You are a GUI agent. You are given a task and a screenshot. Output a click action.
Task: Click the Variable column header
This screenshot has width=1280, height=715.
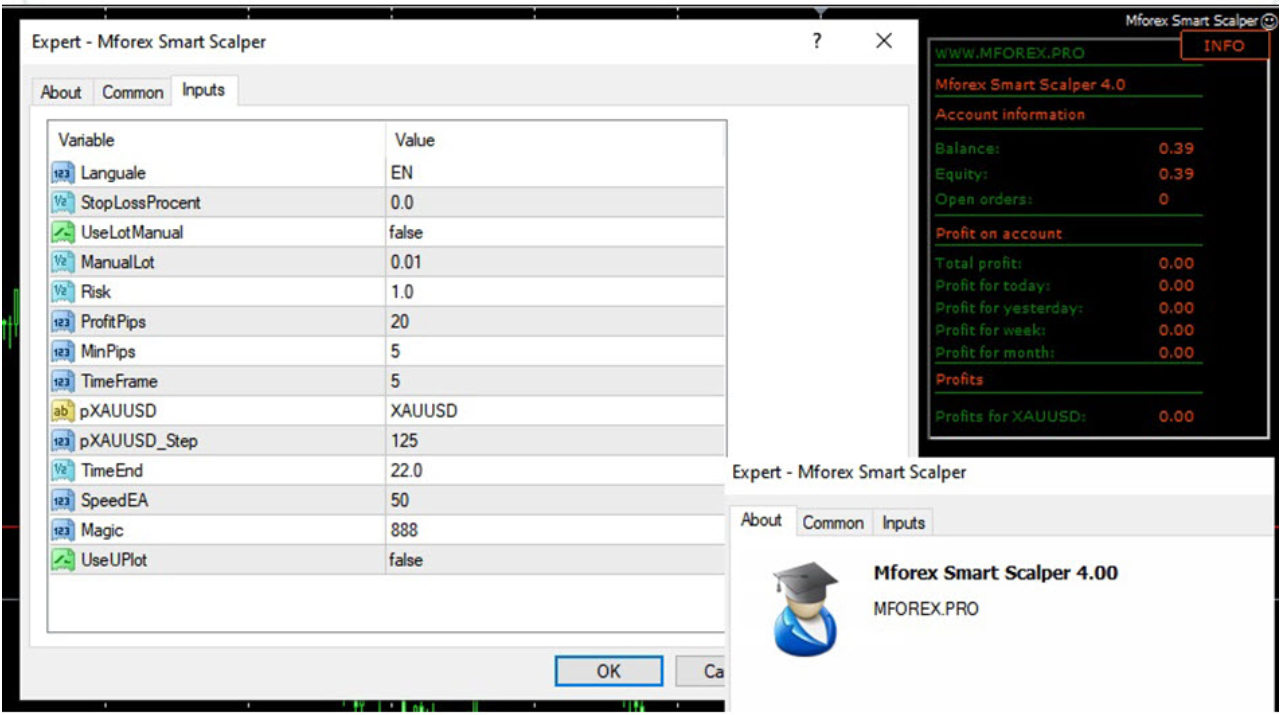click(87, 140)
